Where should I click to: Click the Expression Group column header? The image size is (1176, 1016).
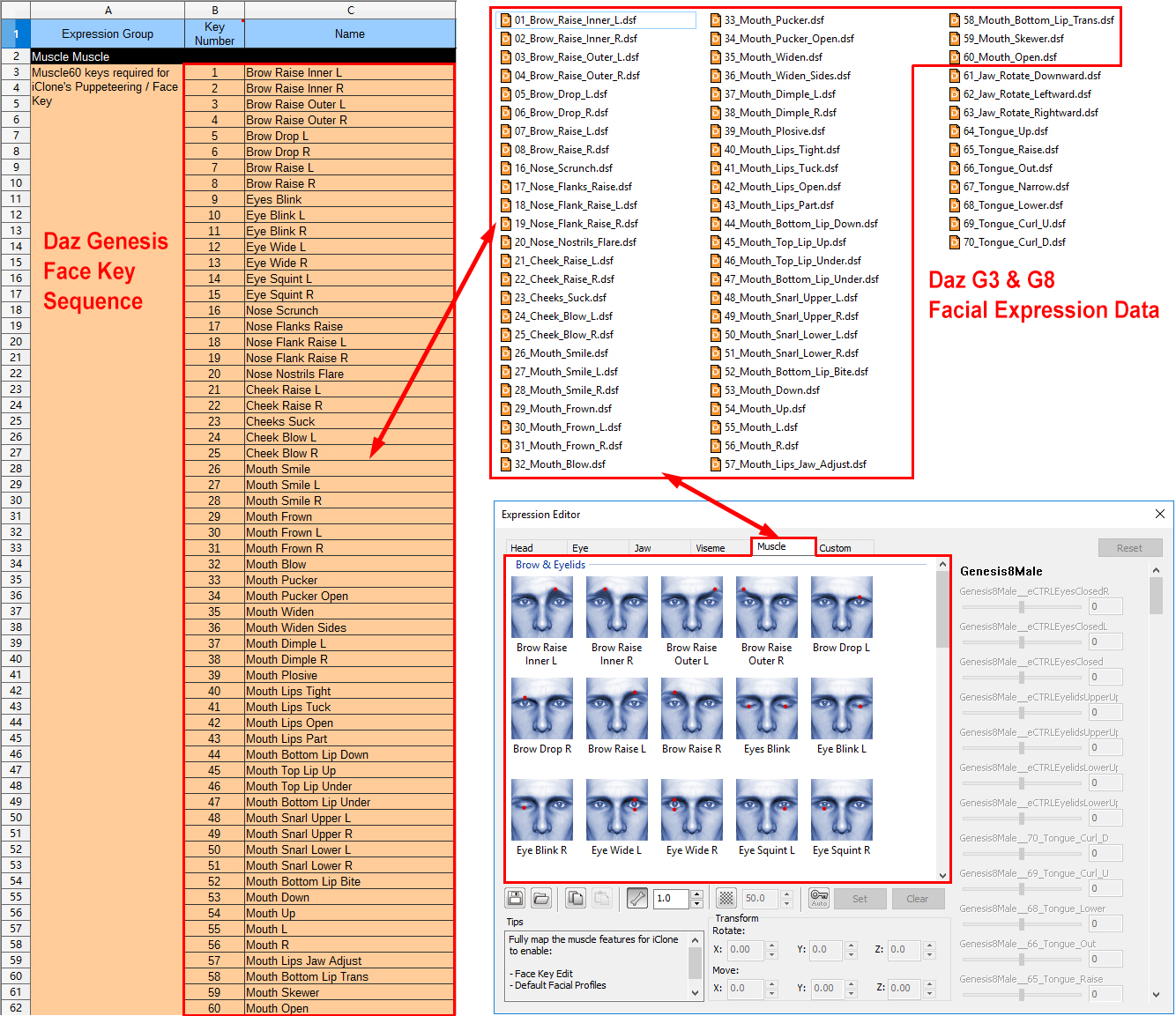(x=108, y=33)
